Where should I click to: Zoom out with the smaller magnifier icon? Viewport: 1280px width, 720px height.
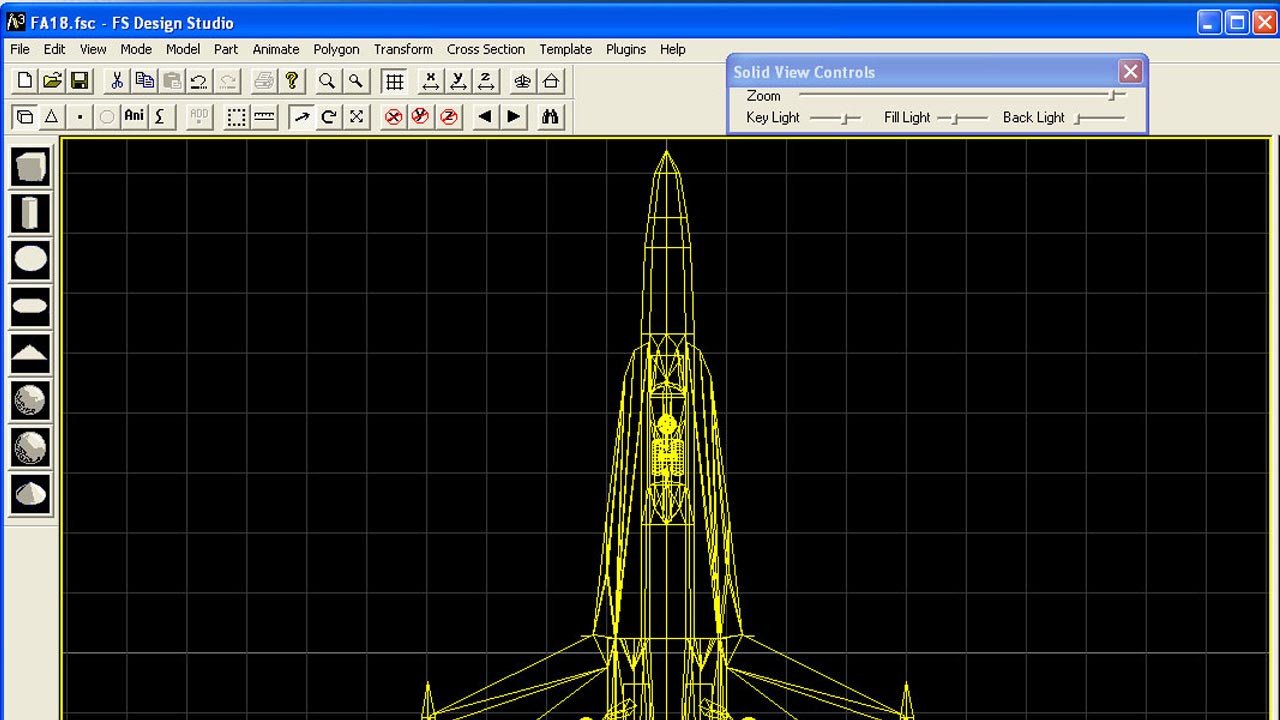tap(355, 81)
